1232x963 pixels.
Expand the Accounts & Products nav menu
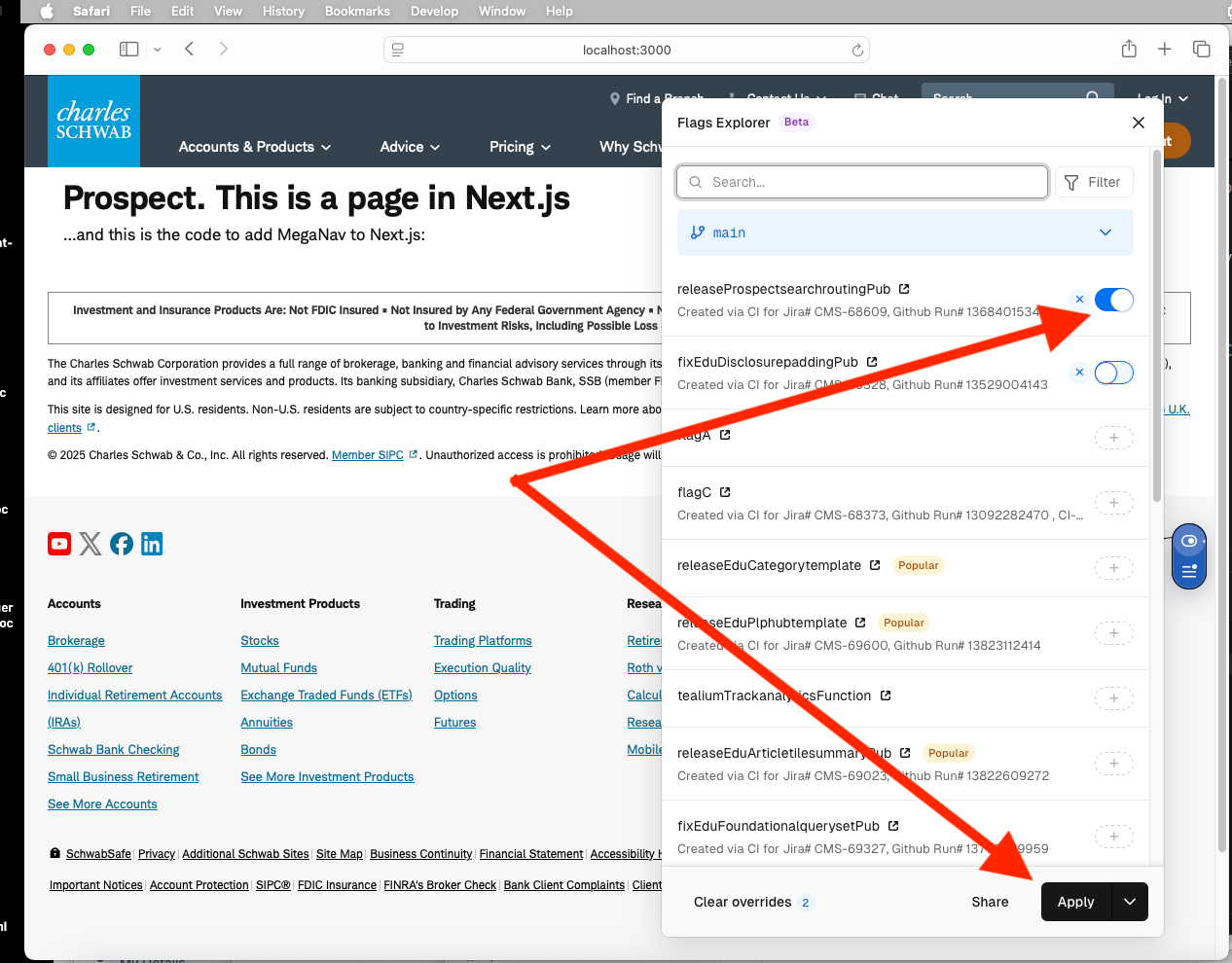[255, 147]
